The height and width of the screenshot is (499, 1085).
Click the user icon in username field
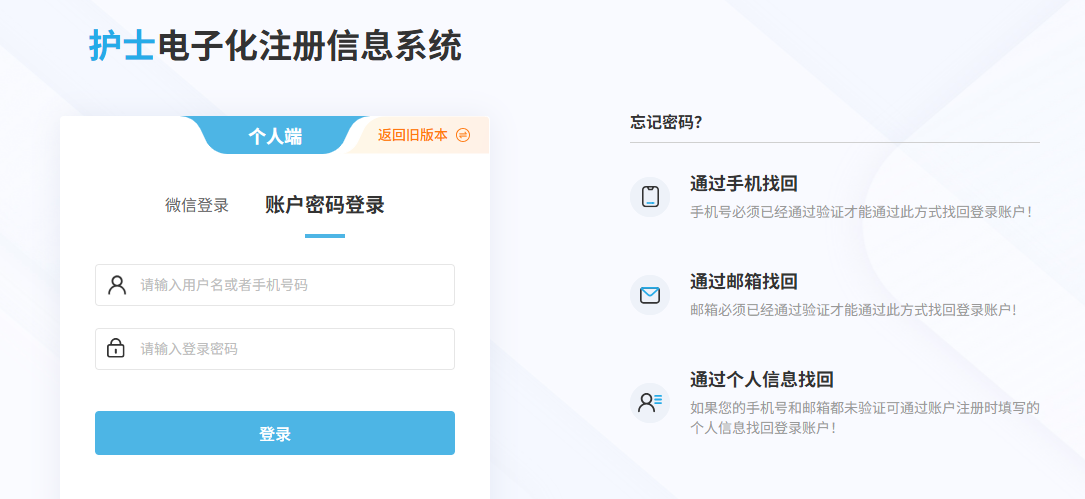coord(117,285)
